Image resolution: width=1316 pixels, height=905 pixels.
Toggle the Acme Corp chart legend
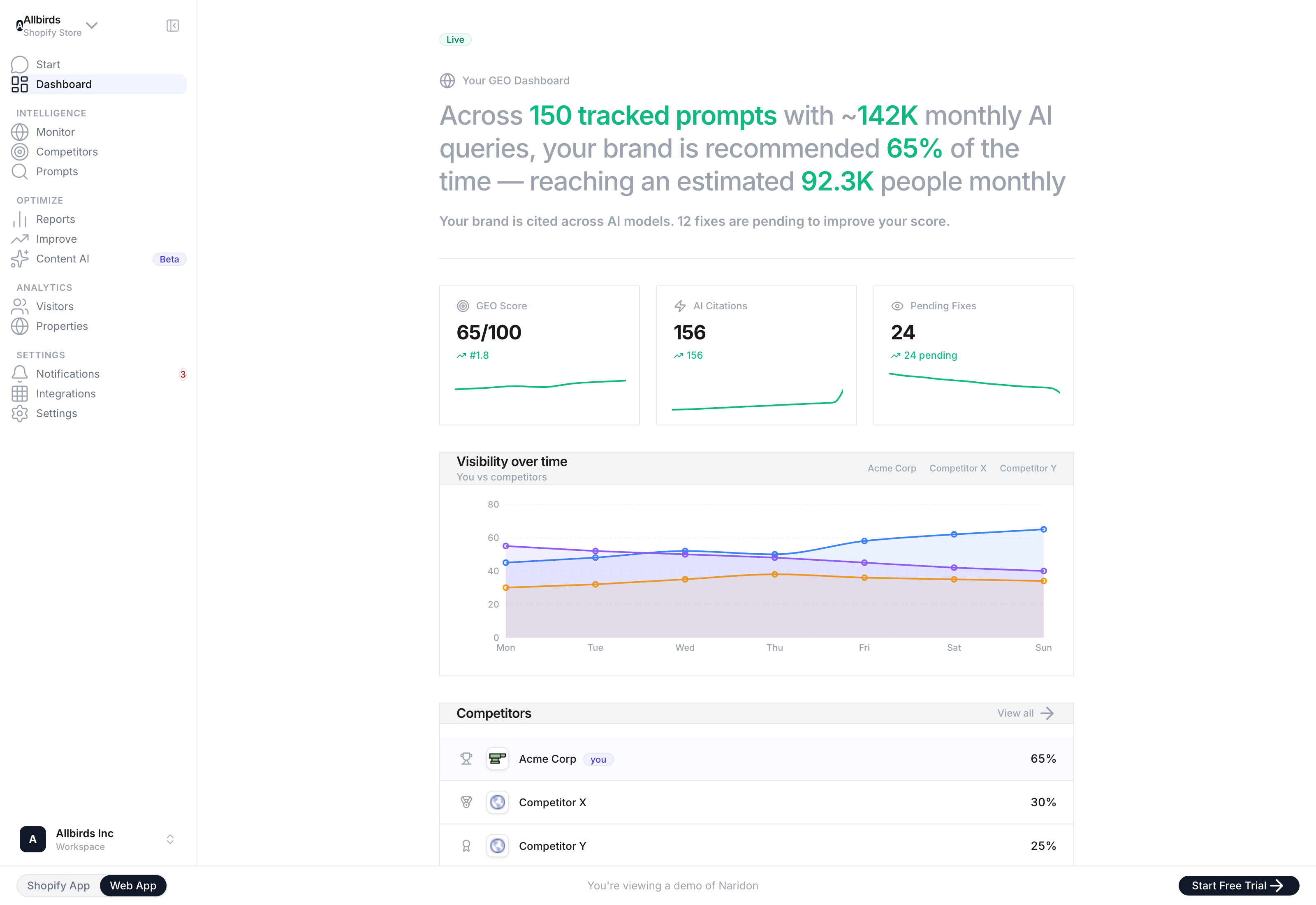click(x=892, y=469)
